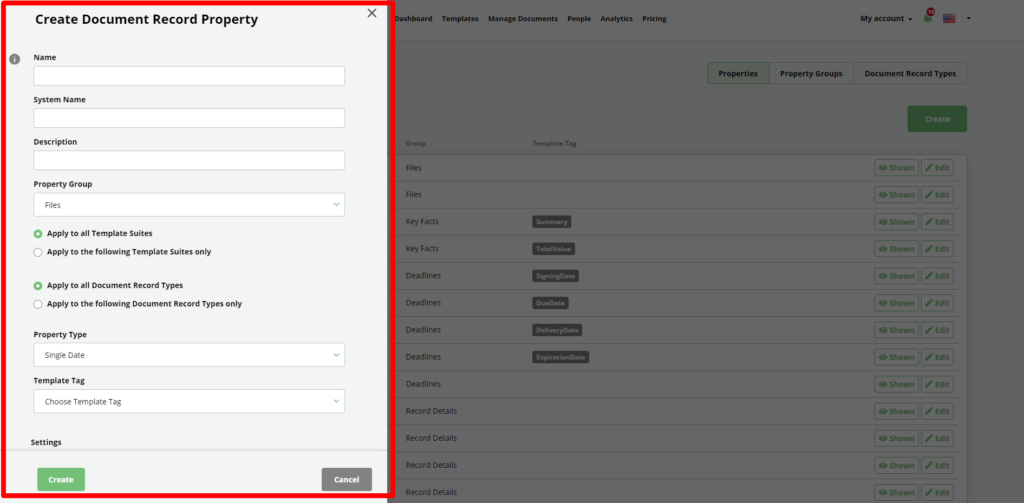Open the notifications bell icon
Viewport: 1024px width, 503px height.
[x=927, y=18]
